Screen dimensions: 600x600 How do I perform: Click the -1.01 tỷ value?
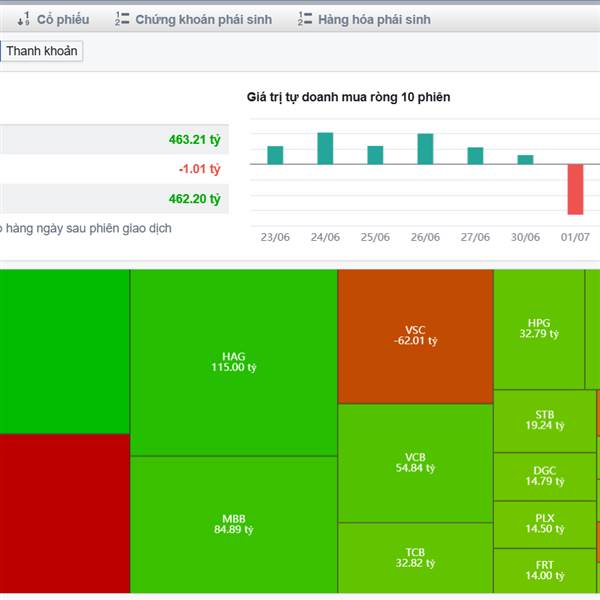point(200,169)
